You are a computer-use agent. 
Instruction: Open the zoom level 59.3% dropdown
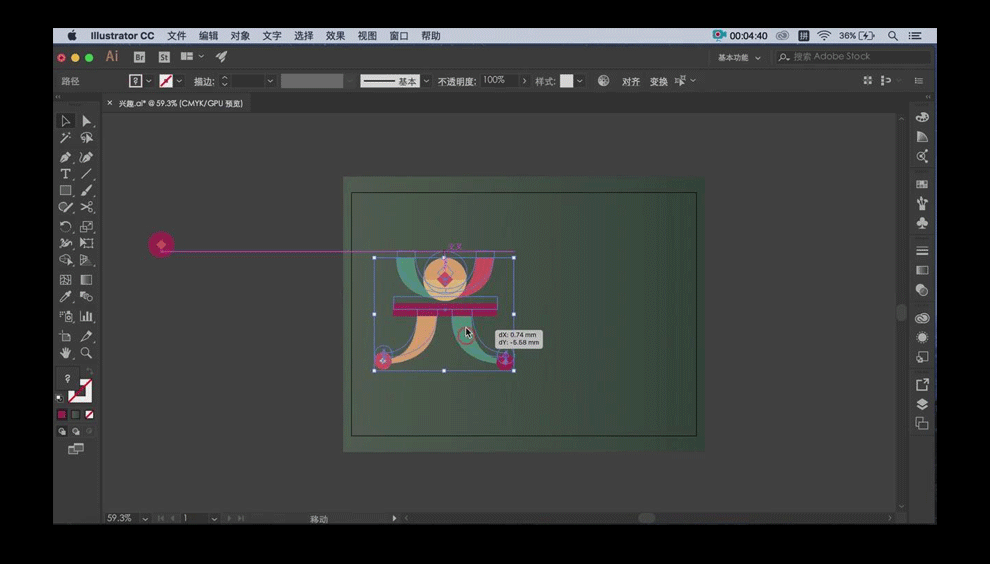[146, 519]
